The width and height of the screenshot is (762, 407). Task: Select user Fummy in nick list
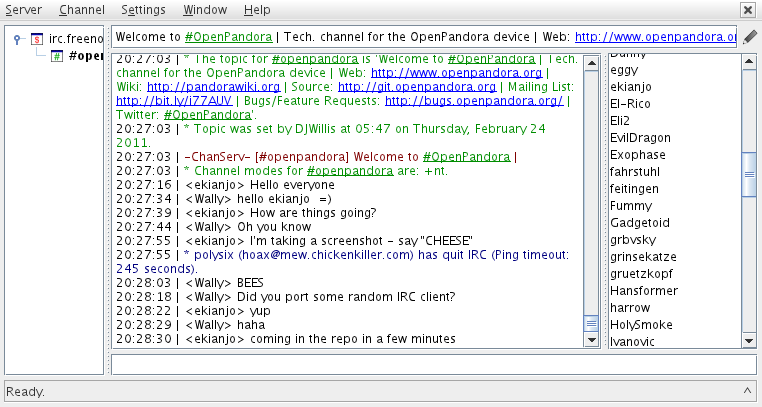631,206
